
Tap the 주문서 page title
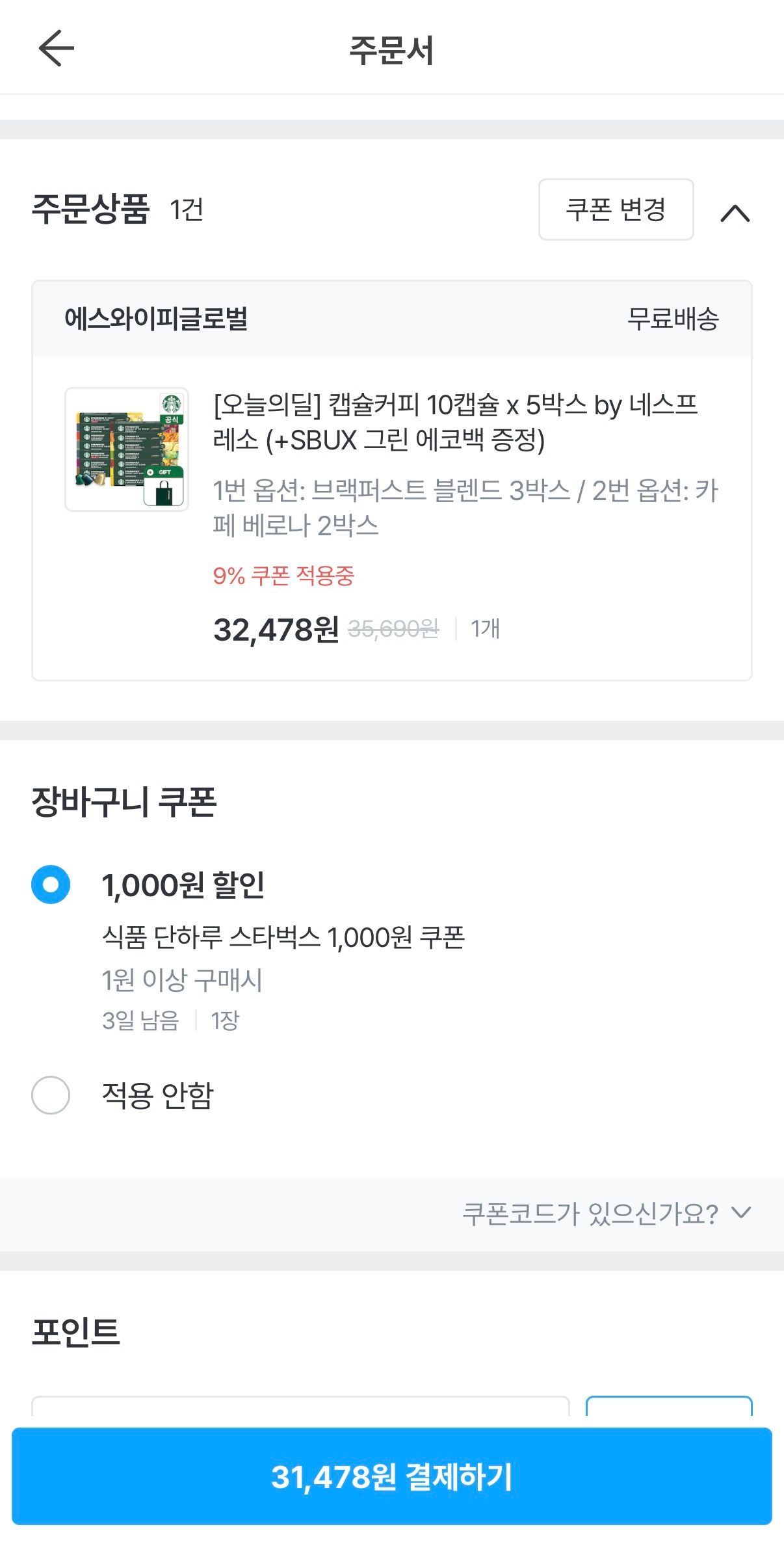pos(391,50)
